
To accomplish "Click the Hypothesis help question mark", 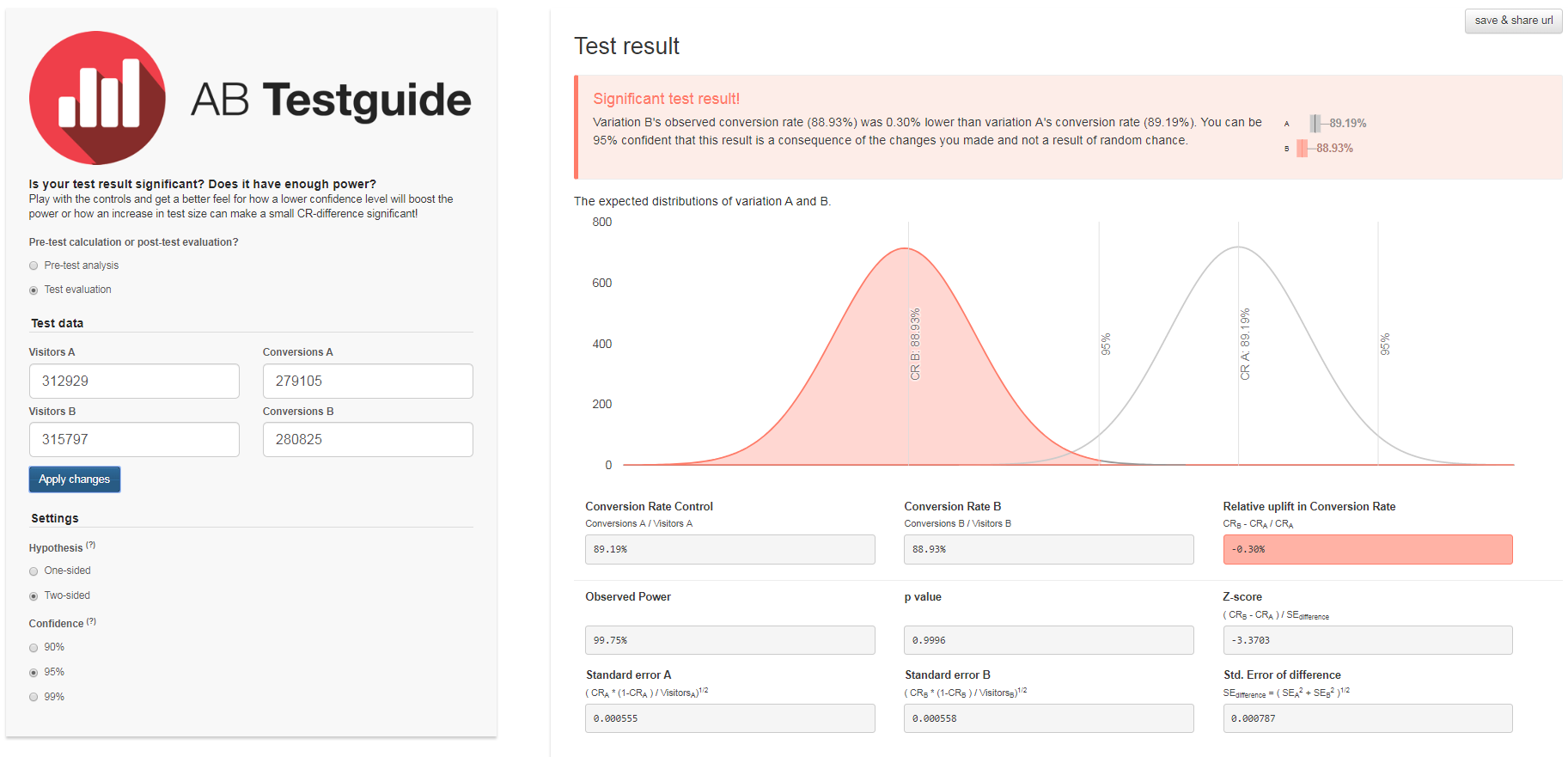I will pos(91,546).
